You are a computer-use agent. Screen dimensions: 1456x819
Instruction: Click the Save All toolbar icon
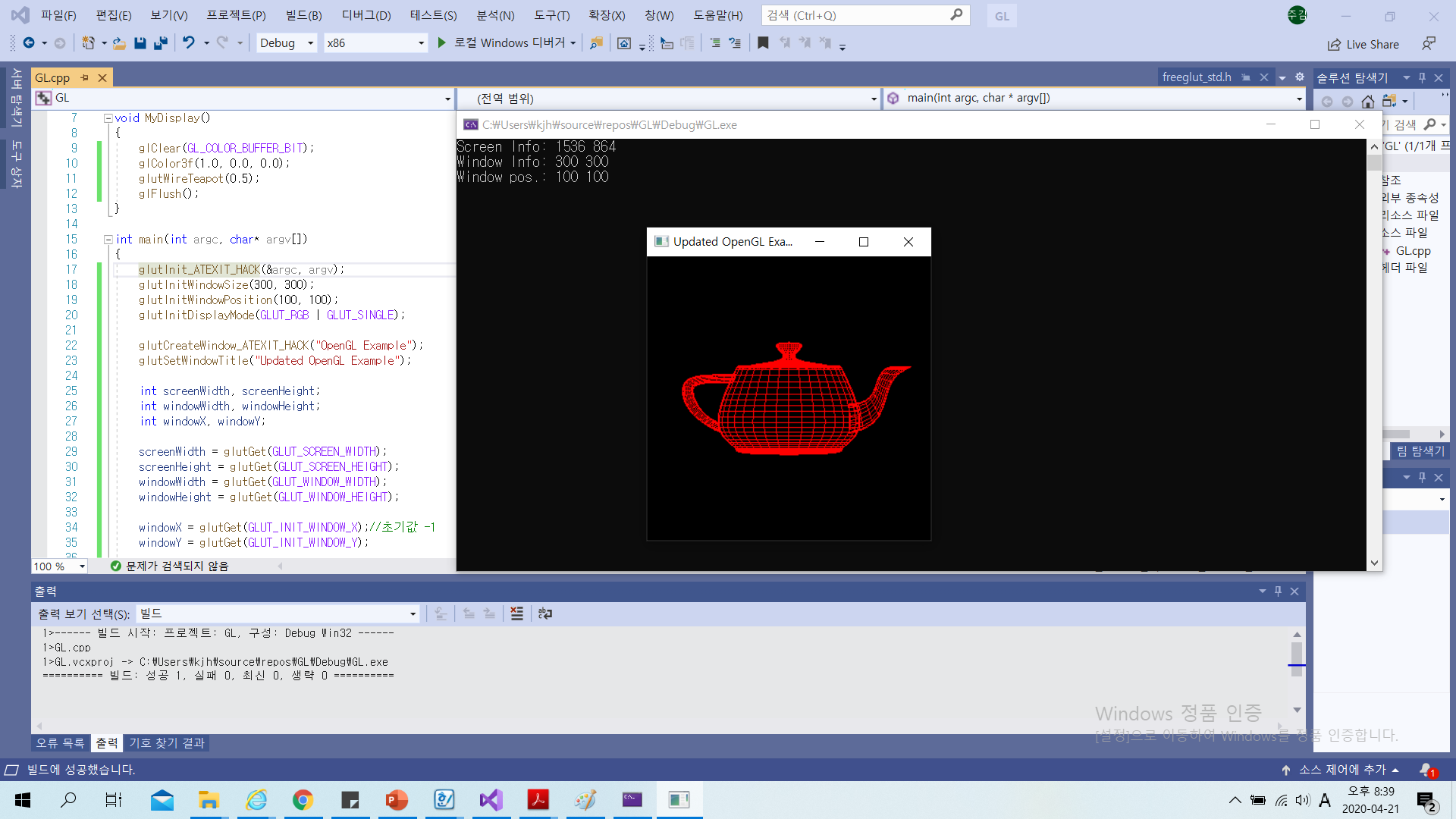[x=160, y=43]
